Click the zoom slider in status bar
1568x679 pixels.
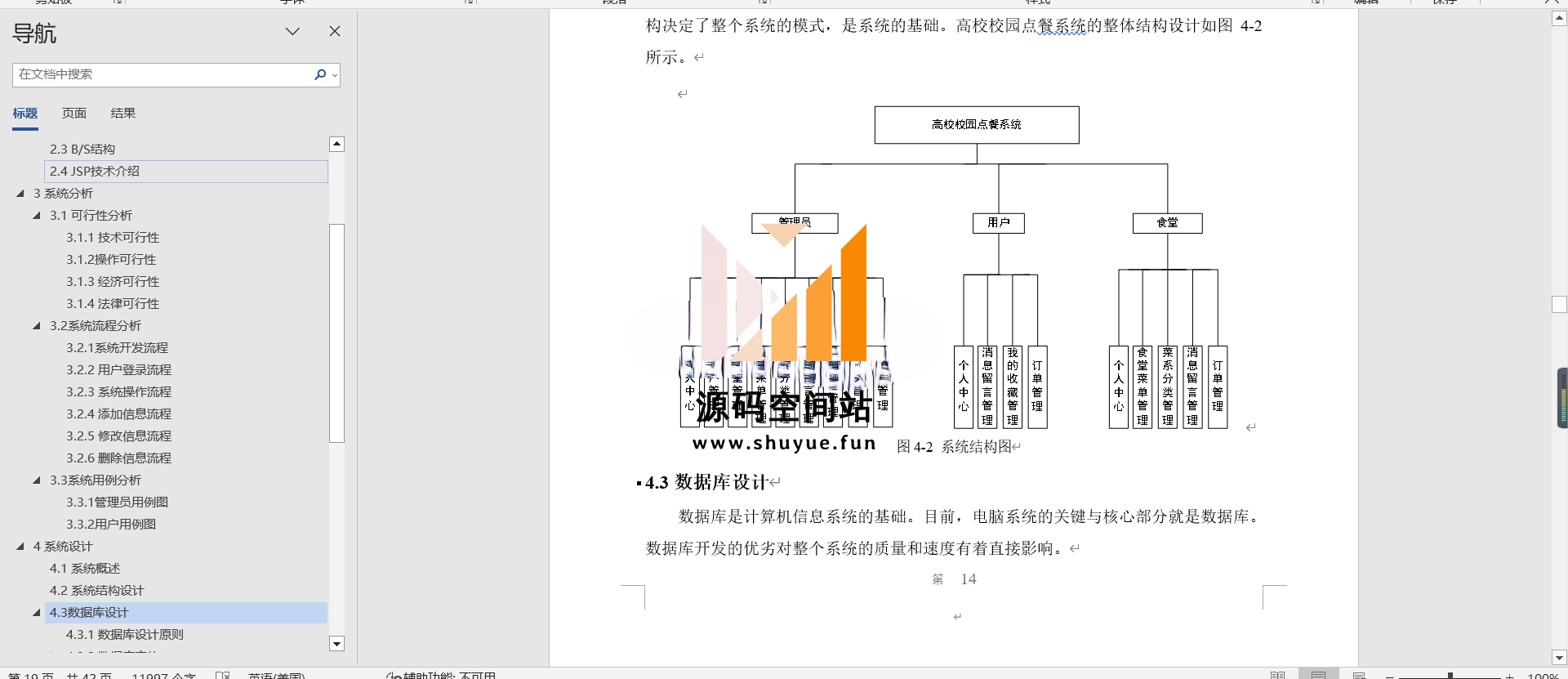[x=1450, y=676]
